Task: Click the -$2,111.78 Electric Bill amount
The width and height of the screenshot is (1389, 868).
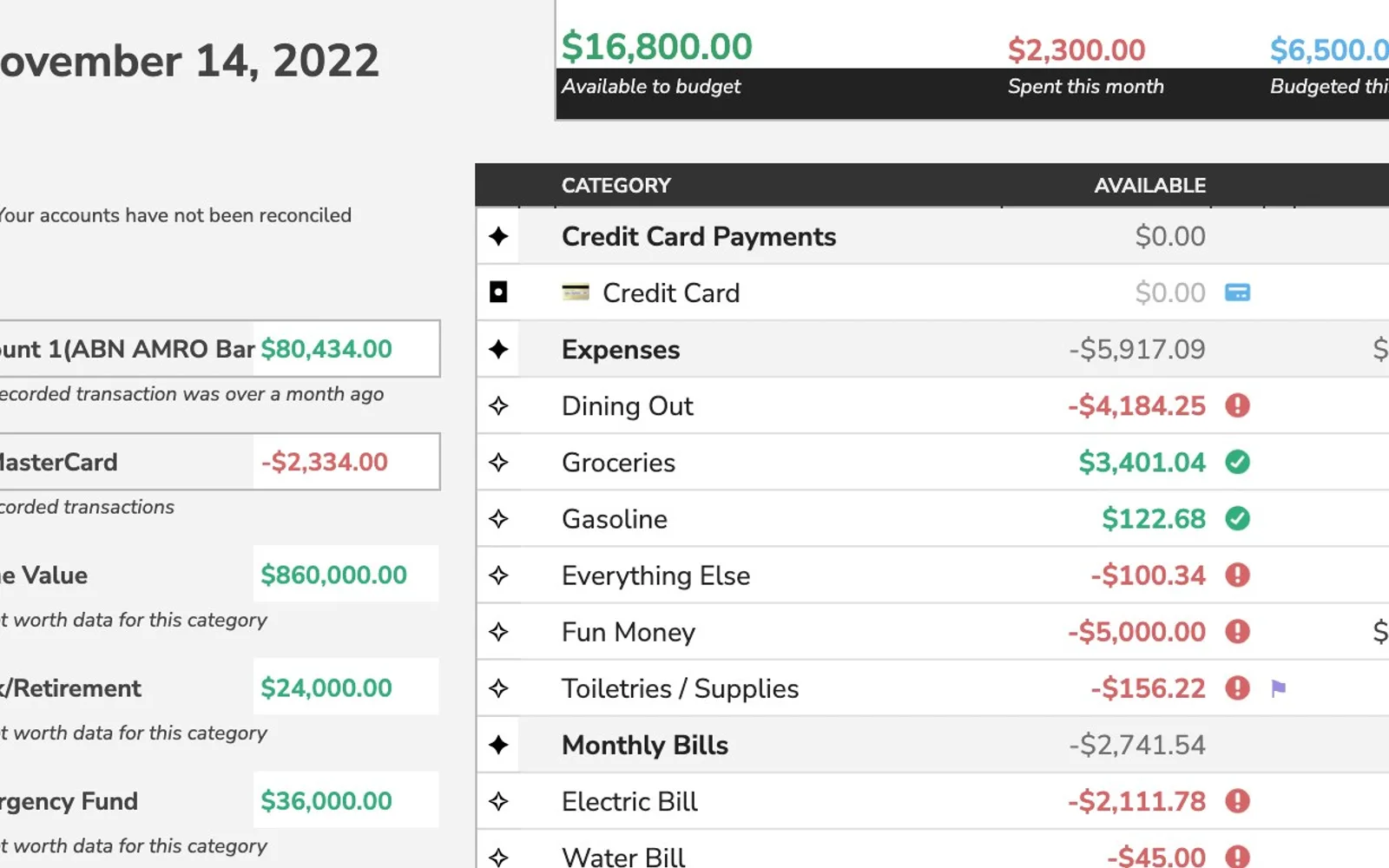Action: 1137,801
